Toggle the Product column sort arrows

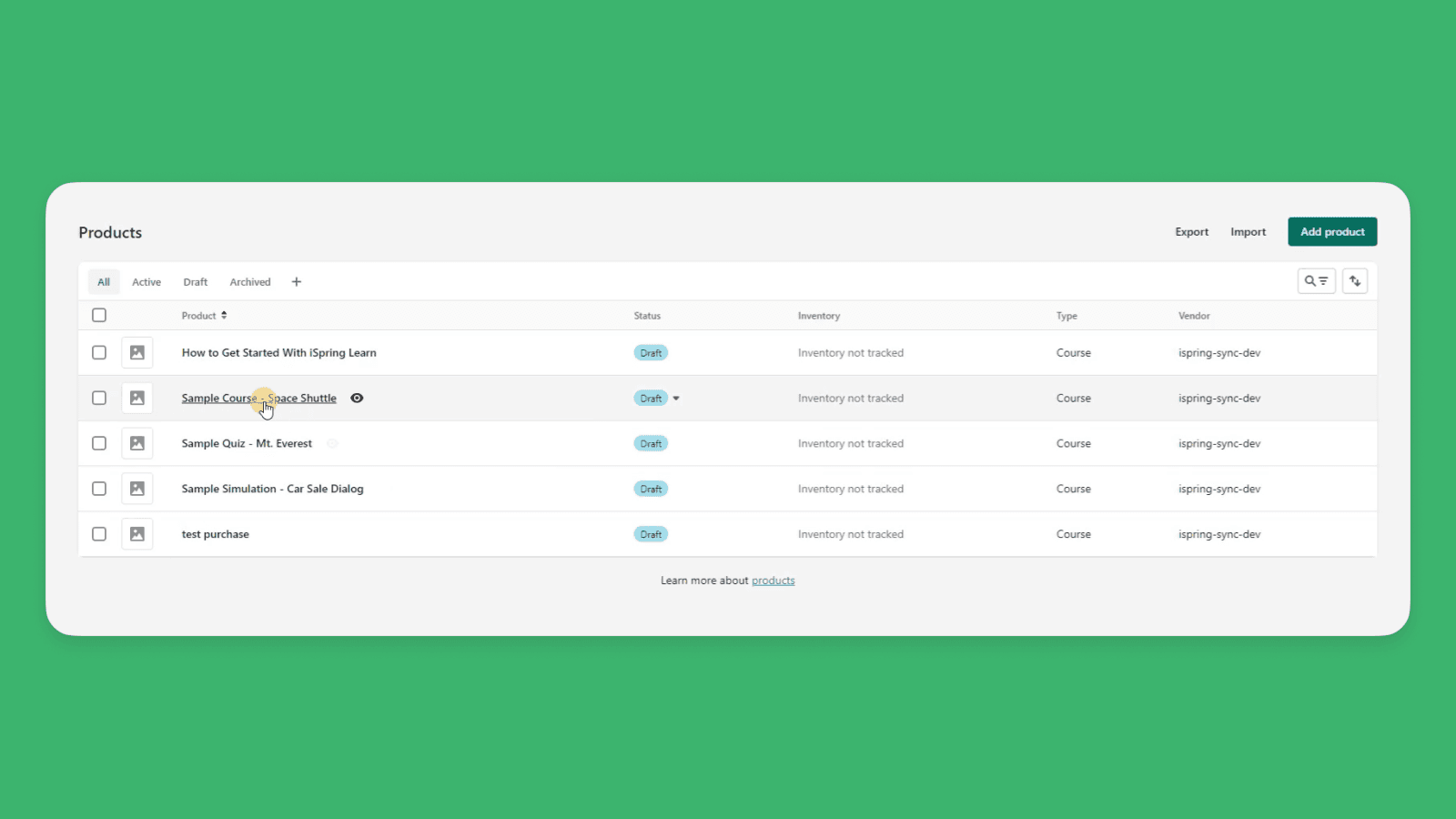225,315
